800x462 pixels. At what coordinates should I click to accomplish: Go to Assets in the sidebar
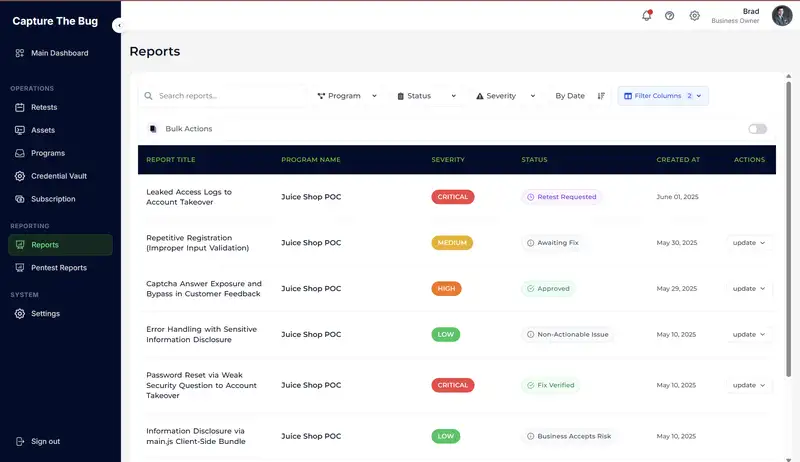pyautogui.click(x=43, y=130)
